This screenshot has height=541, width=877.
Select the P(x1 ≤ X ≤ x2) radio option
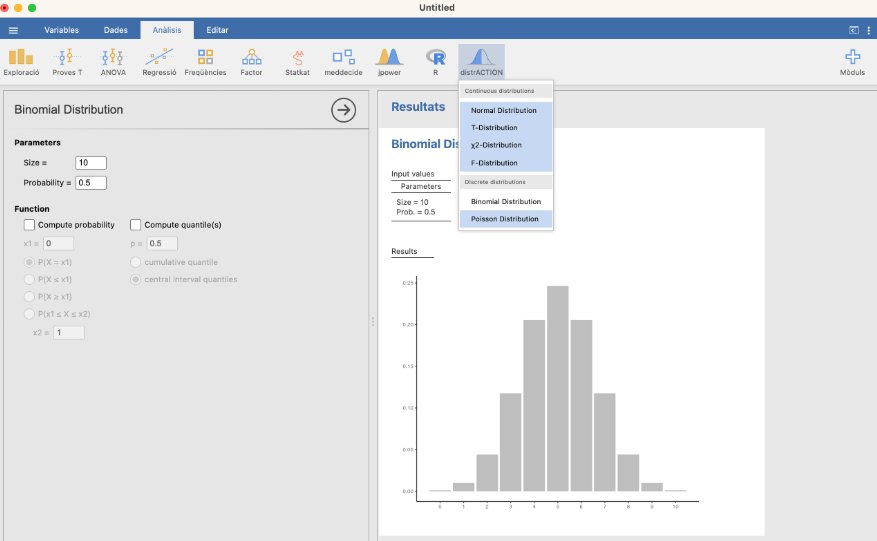(x=29, y=314)
